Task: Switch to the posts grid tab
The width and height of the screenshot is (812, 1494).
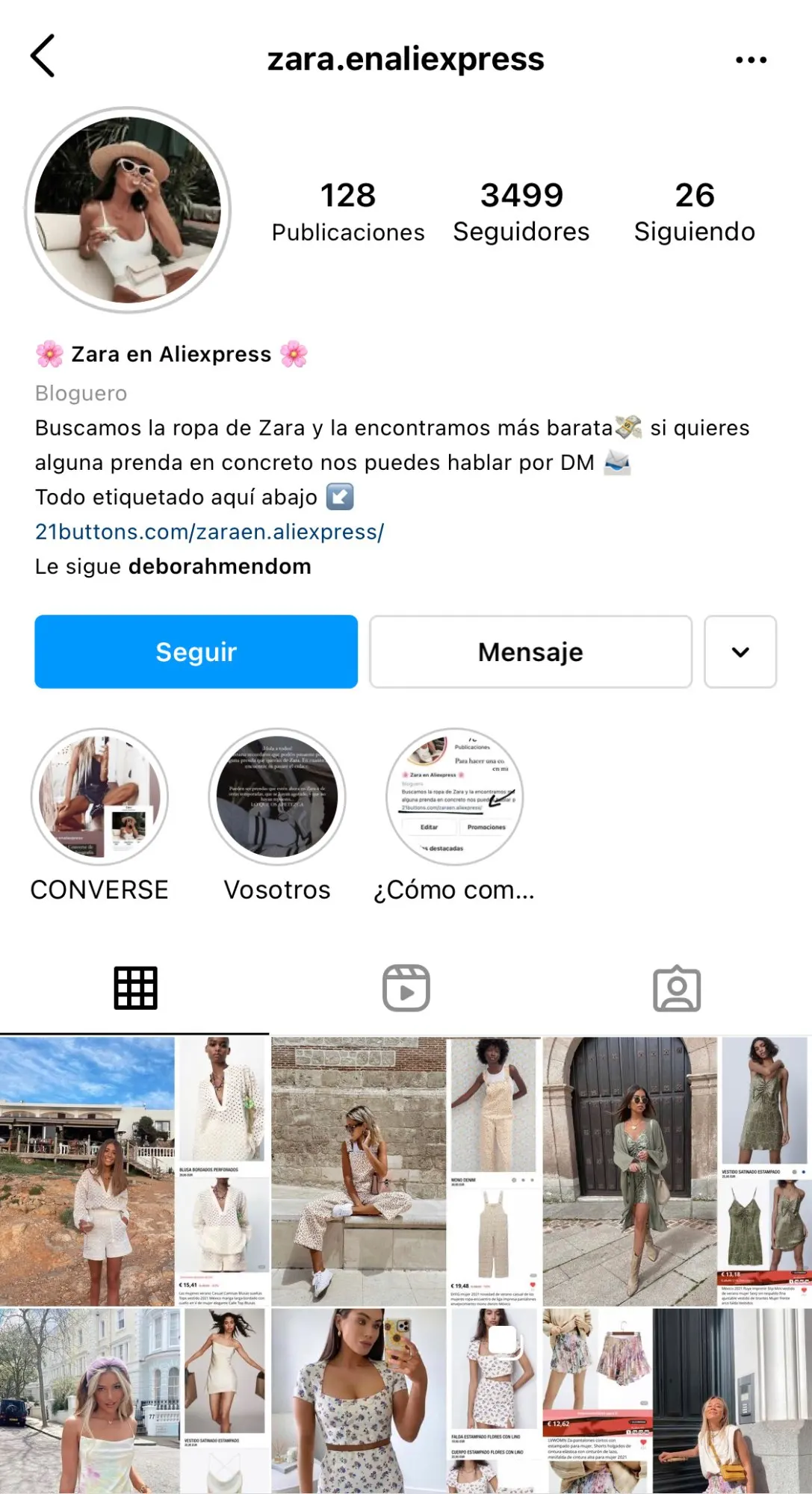Action: (x=135, y=988)
